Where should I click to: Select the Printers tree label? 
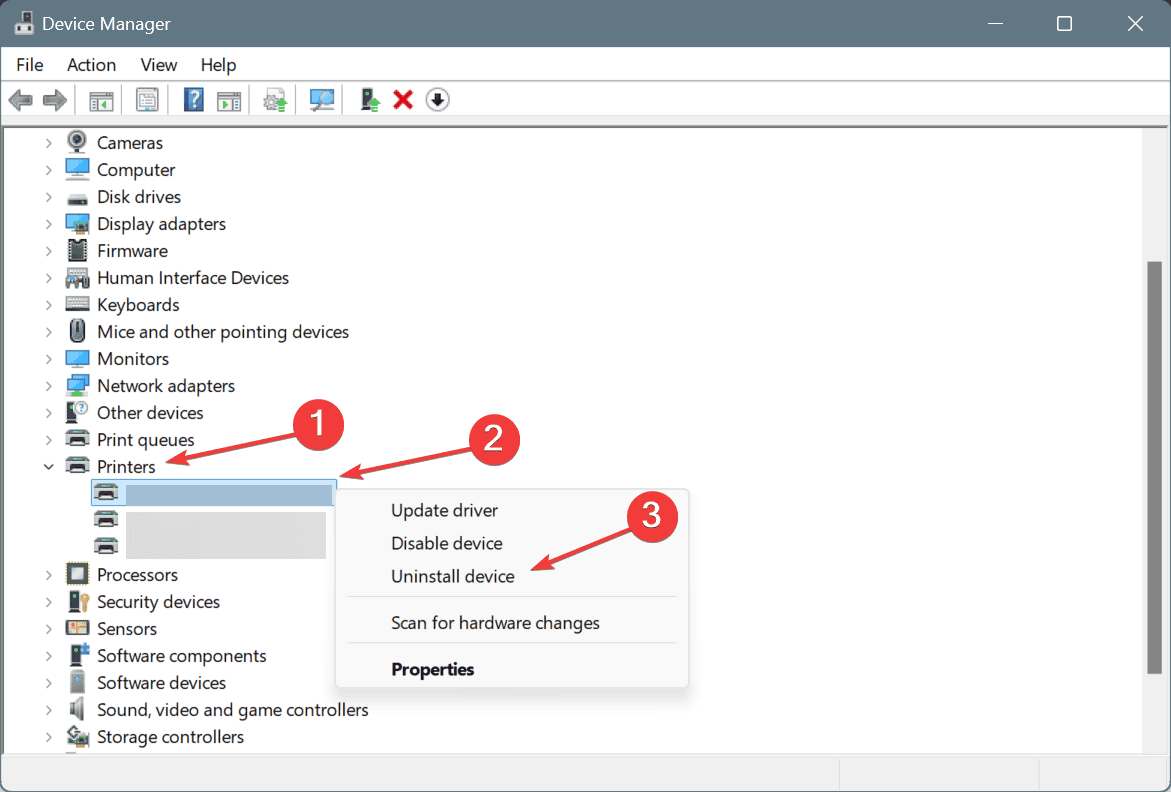click(x=126, y=467)
